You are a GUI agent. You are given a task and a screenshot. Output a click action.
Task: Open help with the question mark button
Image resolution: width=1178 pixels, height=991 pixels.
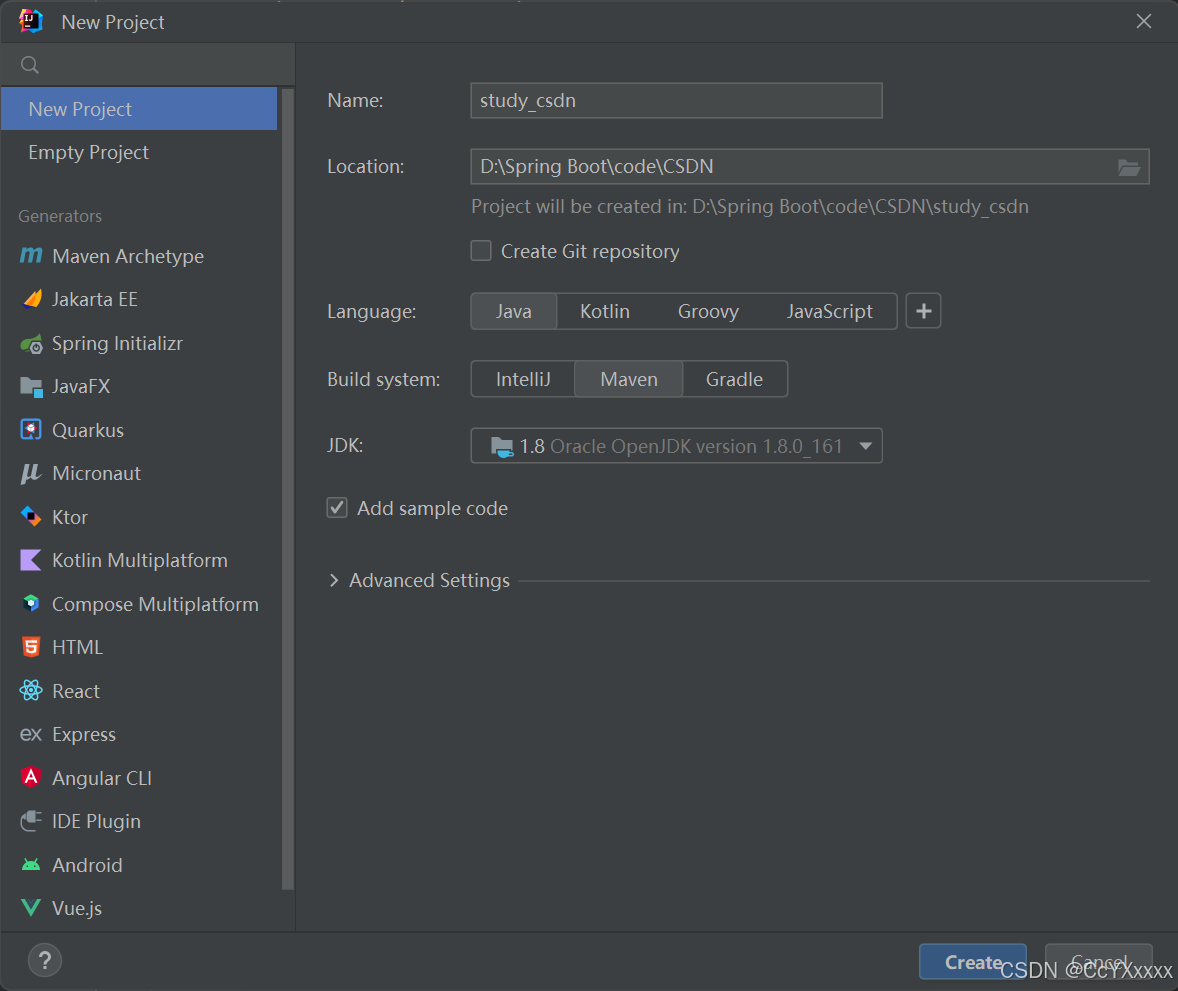tap(44, 960)
